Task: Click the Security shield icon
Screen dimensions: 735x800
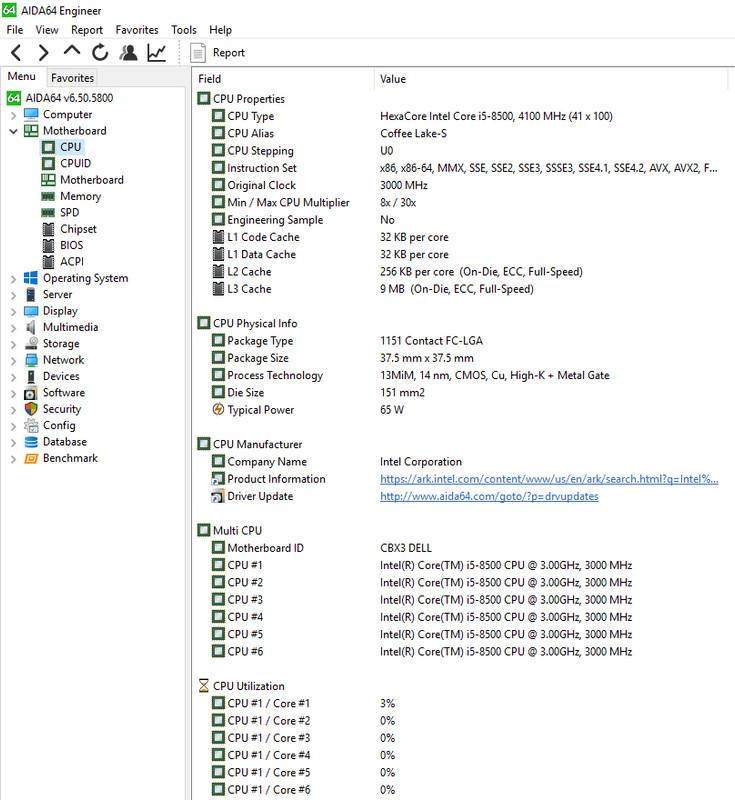Action: [31, 409]
